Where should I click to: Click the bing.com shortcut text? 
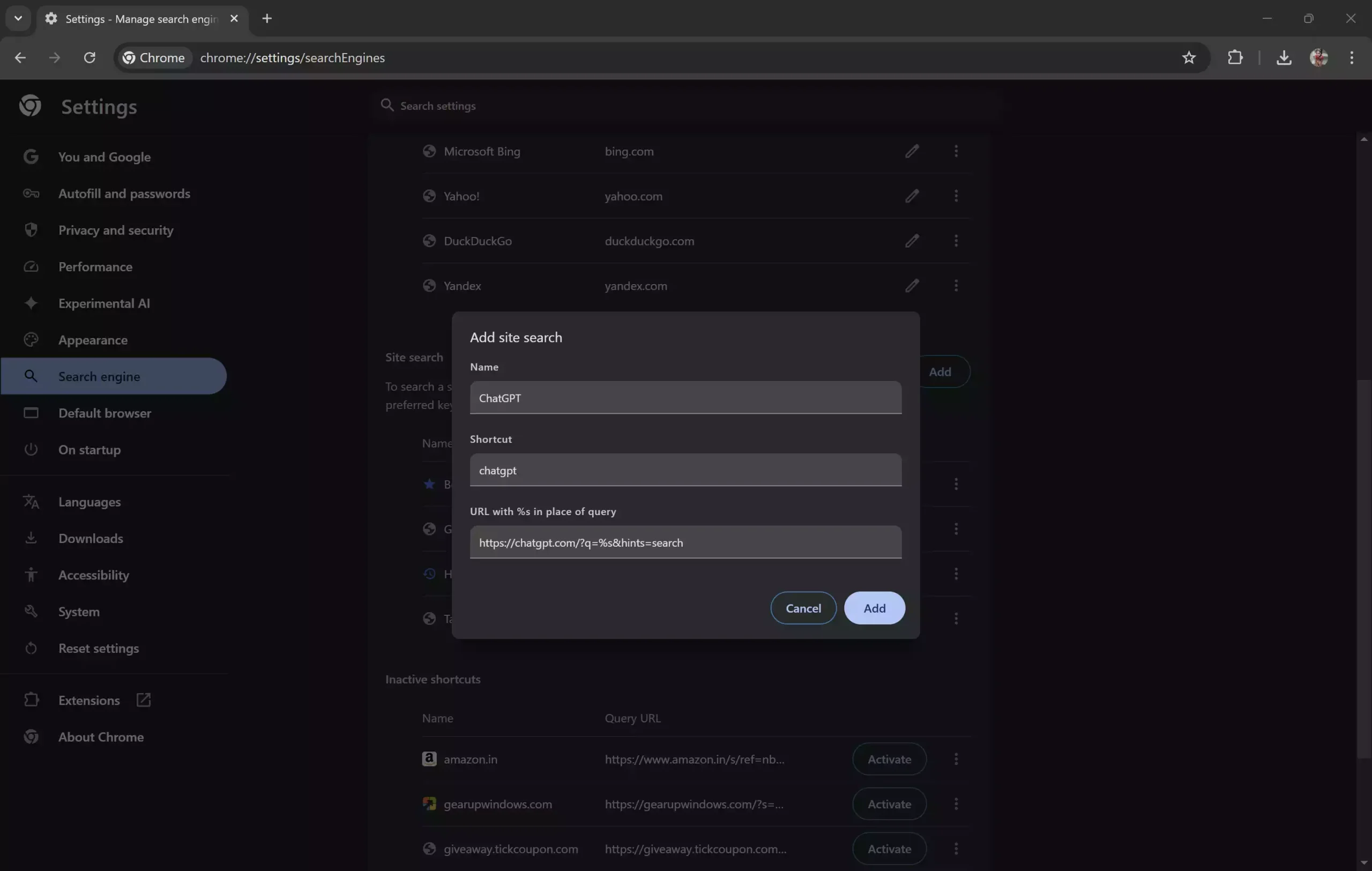coord(629,151)
